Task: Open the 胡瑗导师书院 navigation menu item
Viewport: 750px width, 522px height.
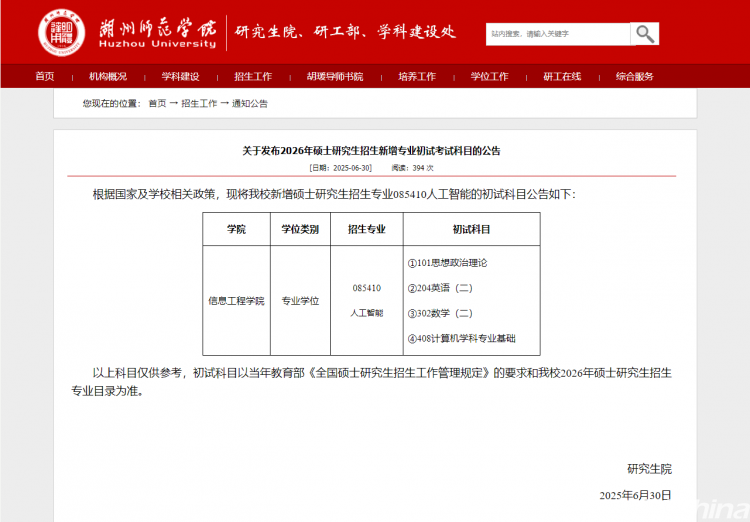Action: point(335,77)
